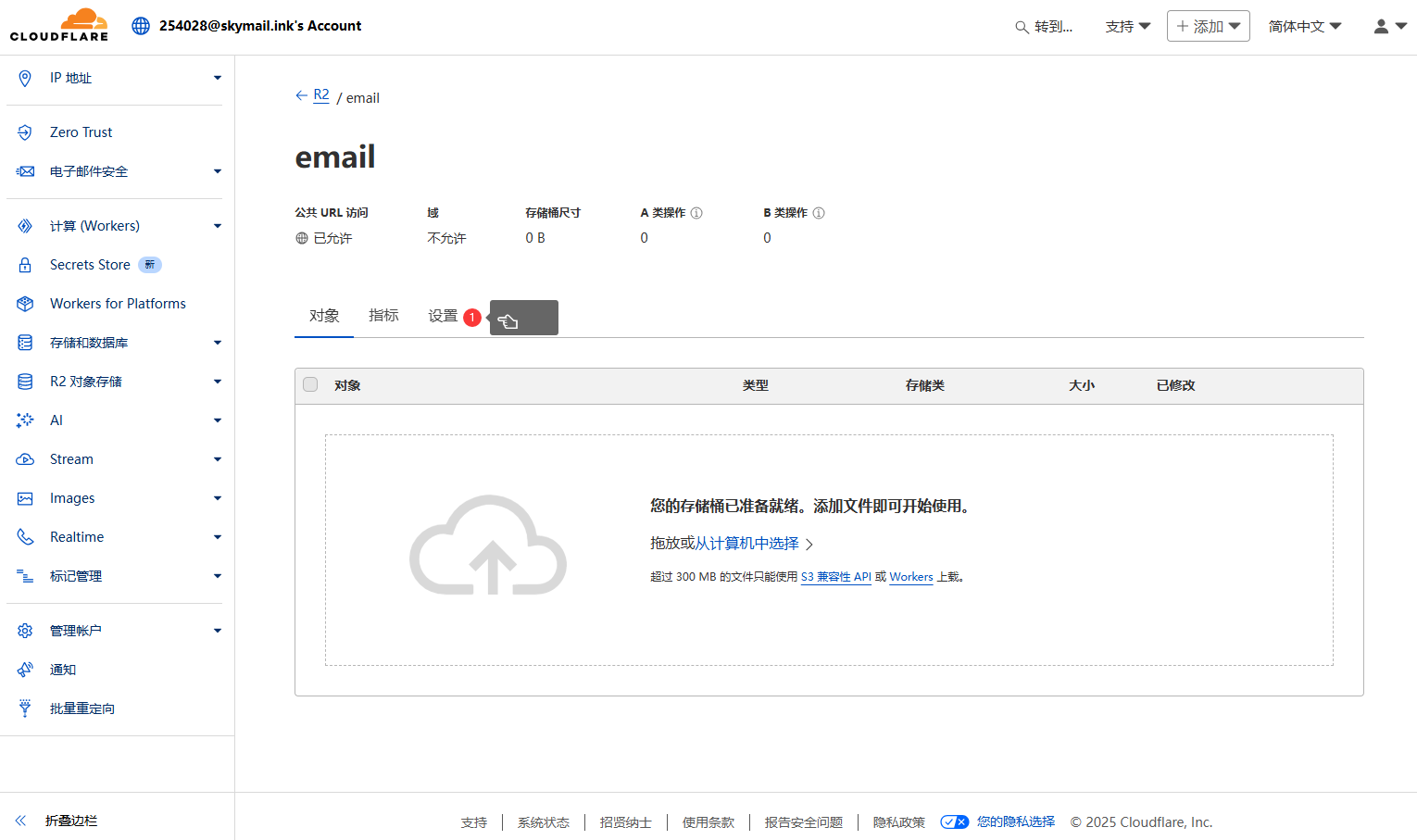The width and height of the screenshot is (1417, 840).
Task: Collapse the sidebar with the double-chevron
Action: coord(21,821)
